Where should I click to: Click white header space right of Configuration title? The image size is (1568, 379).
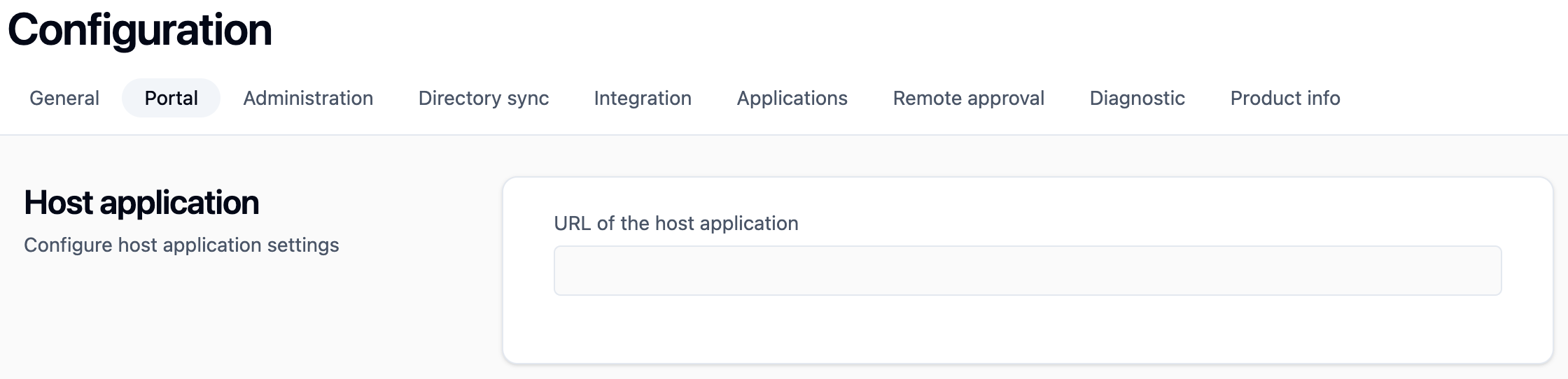[840, 30]
